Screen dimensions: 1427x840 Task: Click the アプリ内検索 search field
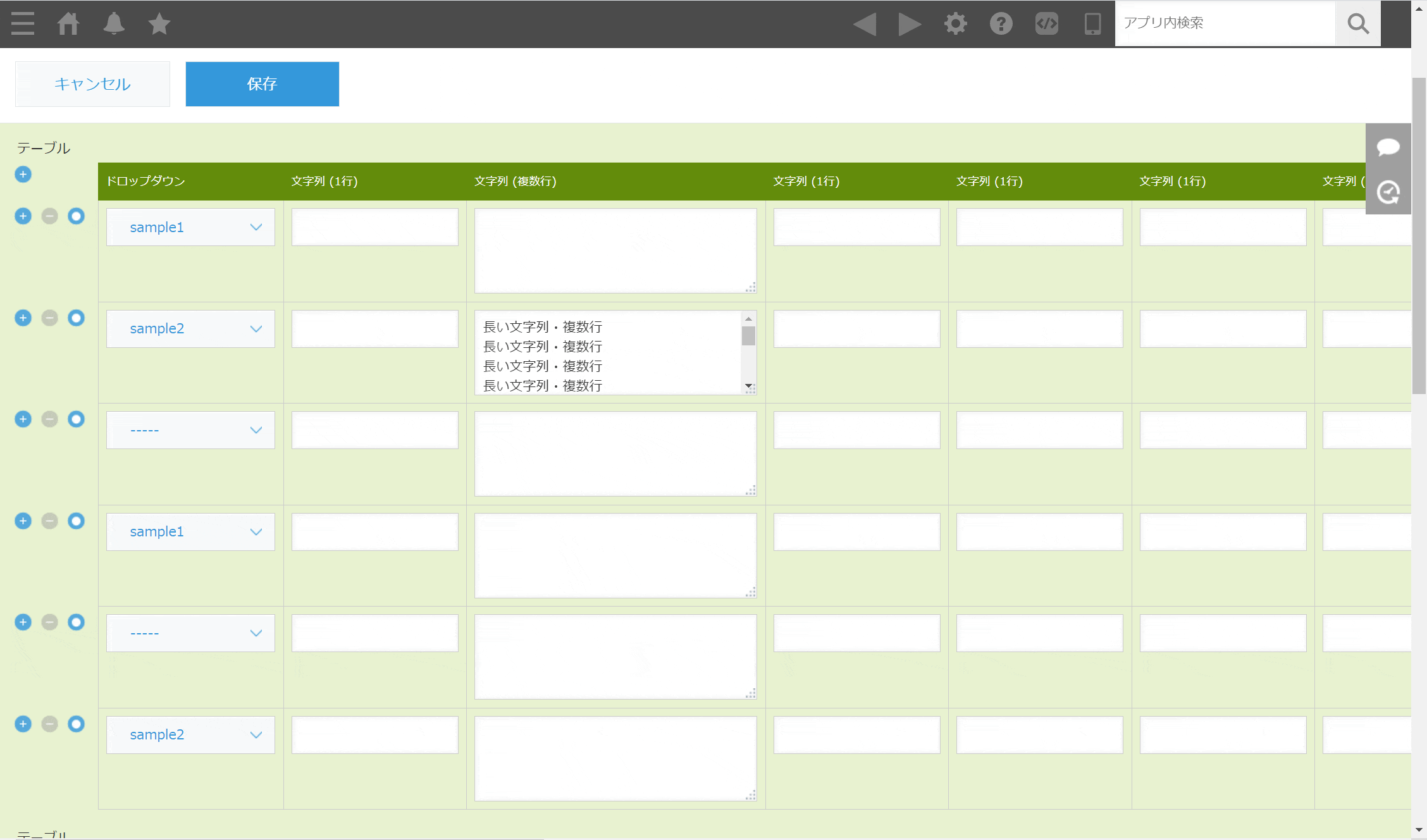click(x=1225, y=23)
